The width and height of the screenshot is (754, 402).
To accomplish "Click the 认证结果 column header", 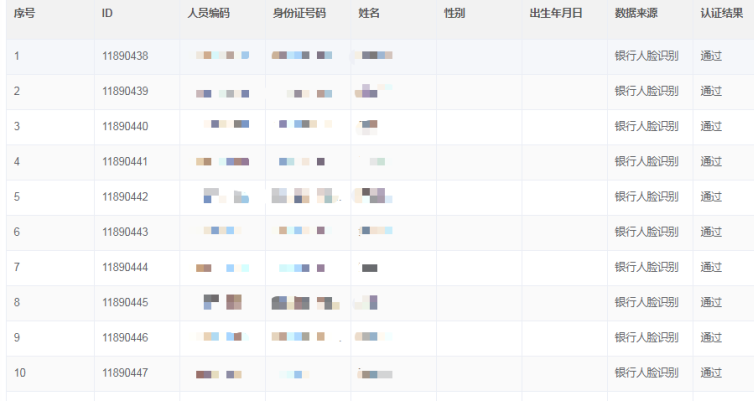I will (722, 13).
